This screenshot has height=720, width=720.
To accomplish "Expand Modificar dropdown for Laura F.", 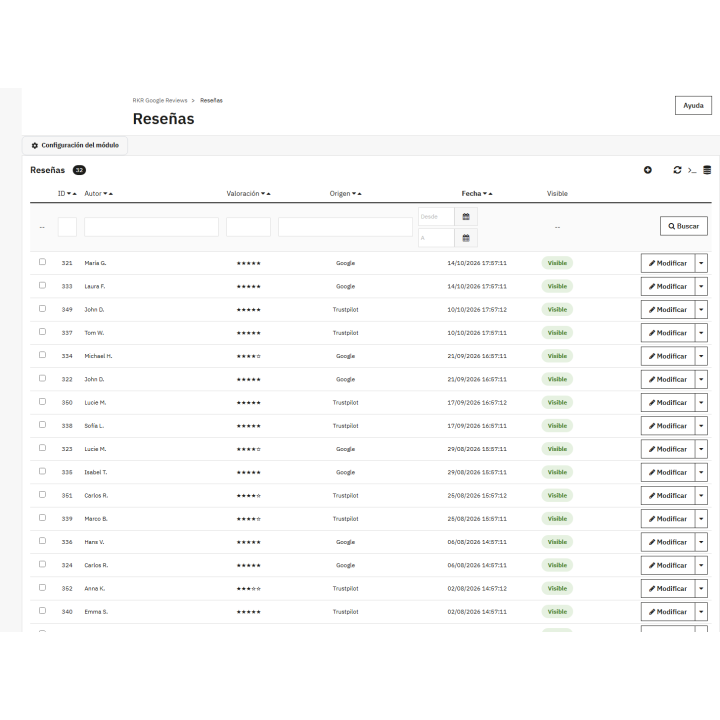I will coord(701,287).
